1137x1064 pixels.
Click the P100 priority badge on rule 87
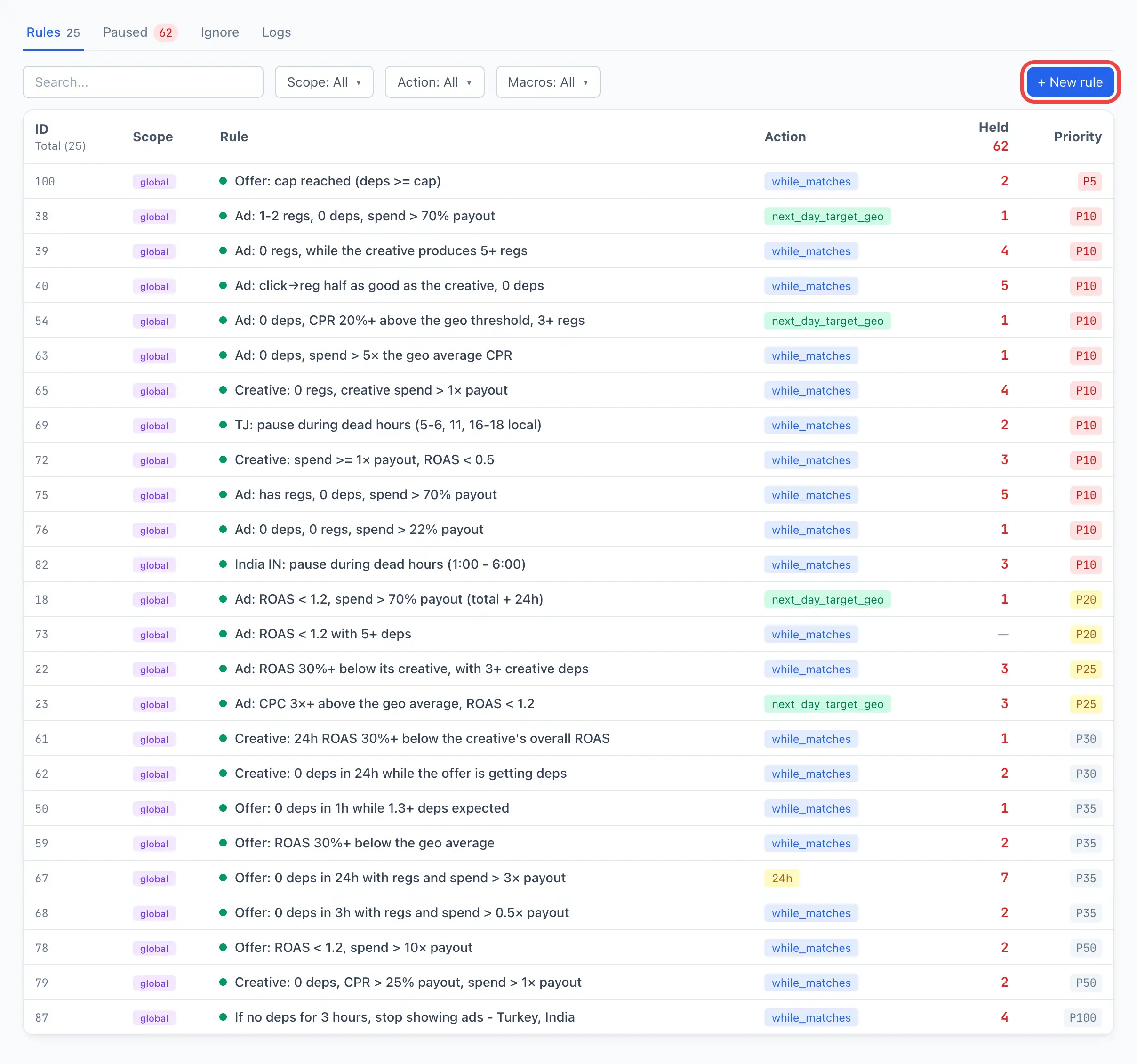[x=1082, y=1017]
